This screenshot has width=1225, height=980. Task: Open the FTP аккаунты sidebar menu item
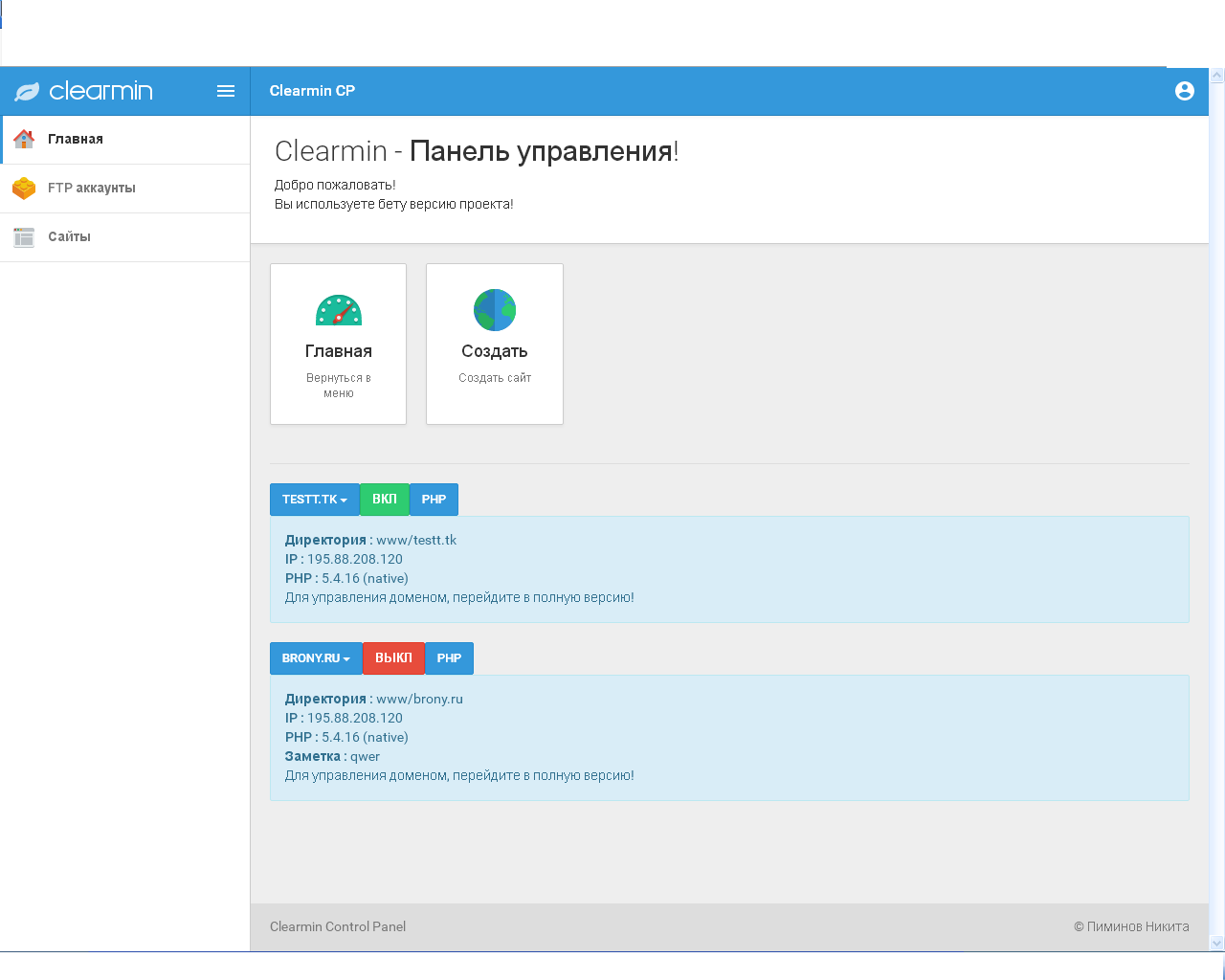(92, 189)
